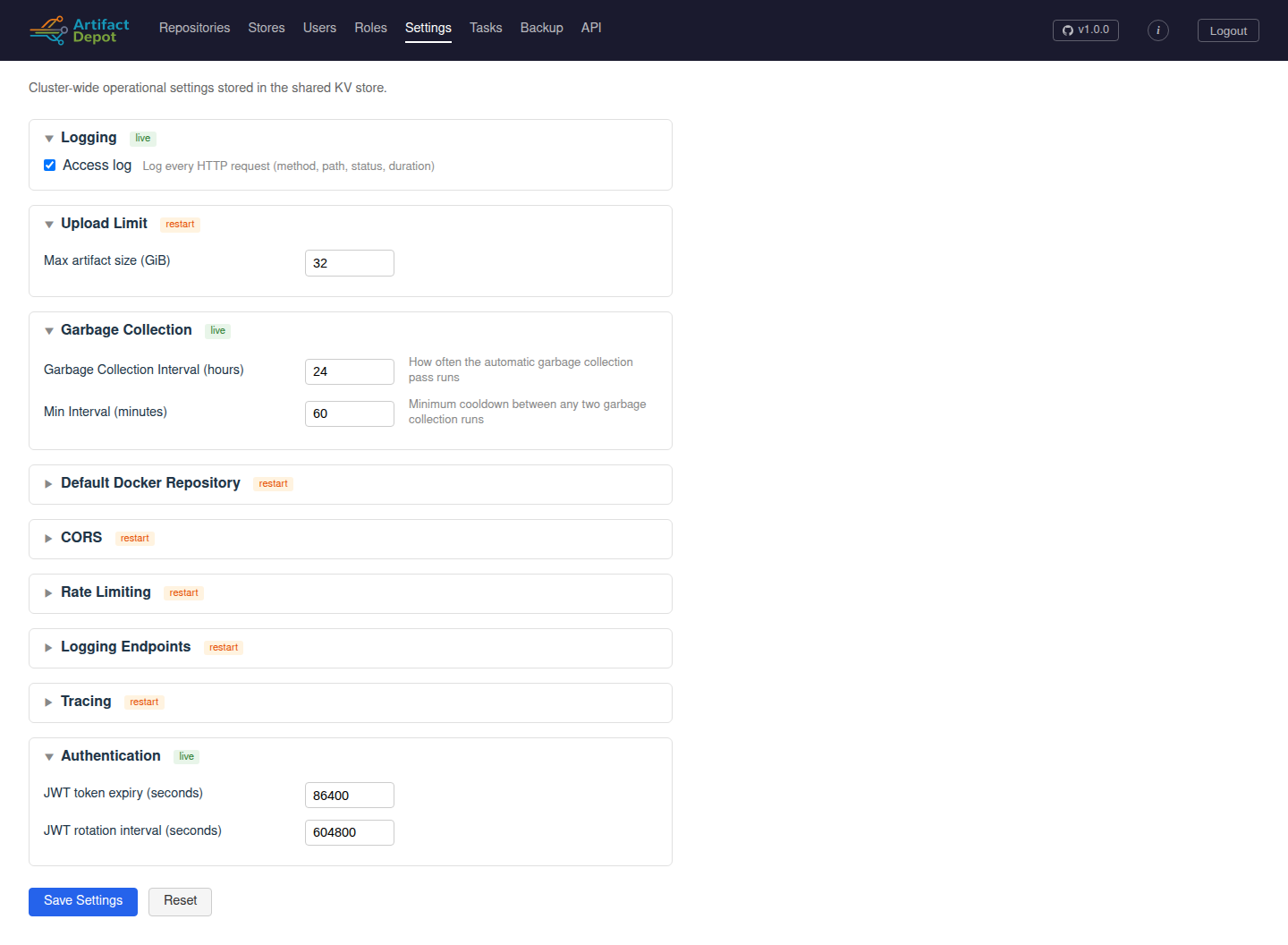Click the Artifact Depot logo
The width and height of the screenshot is (1288, 945).
(79, 30)
